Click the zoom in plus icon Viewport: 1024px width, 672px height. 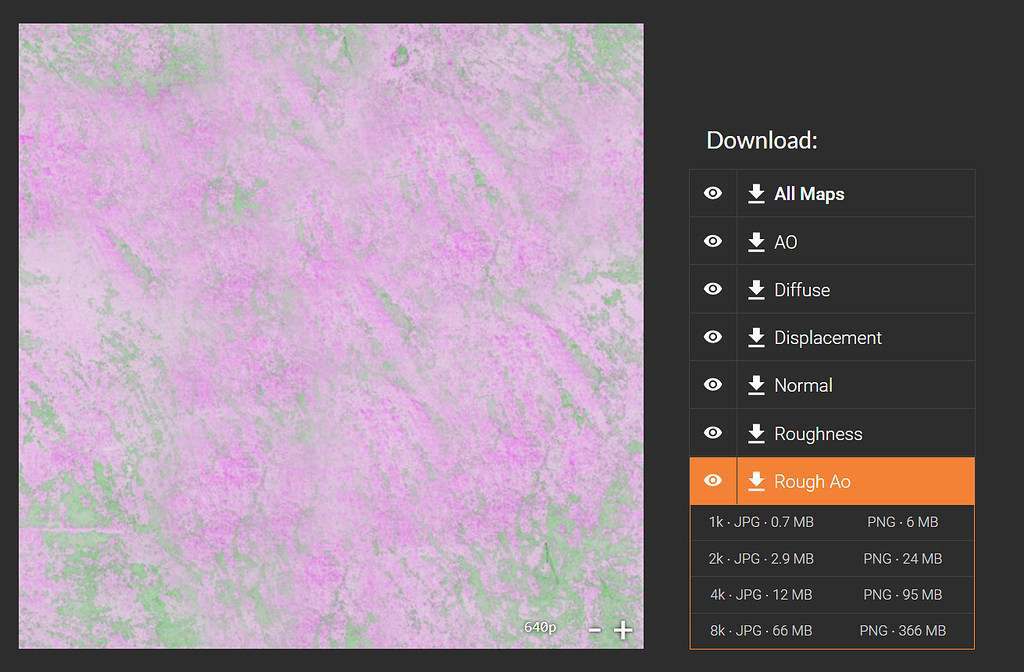pos(622,629)
